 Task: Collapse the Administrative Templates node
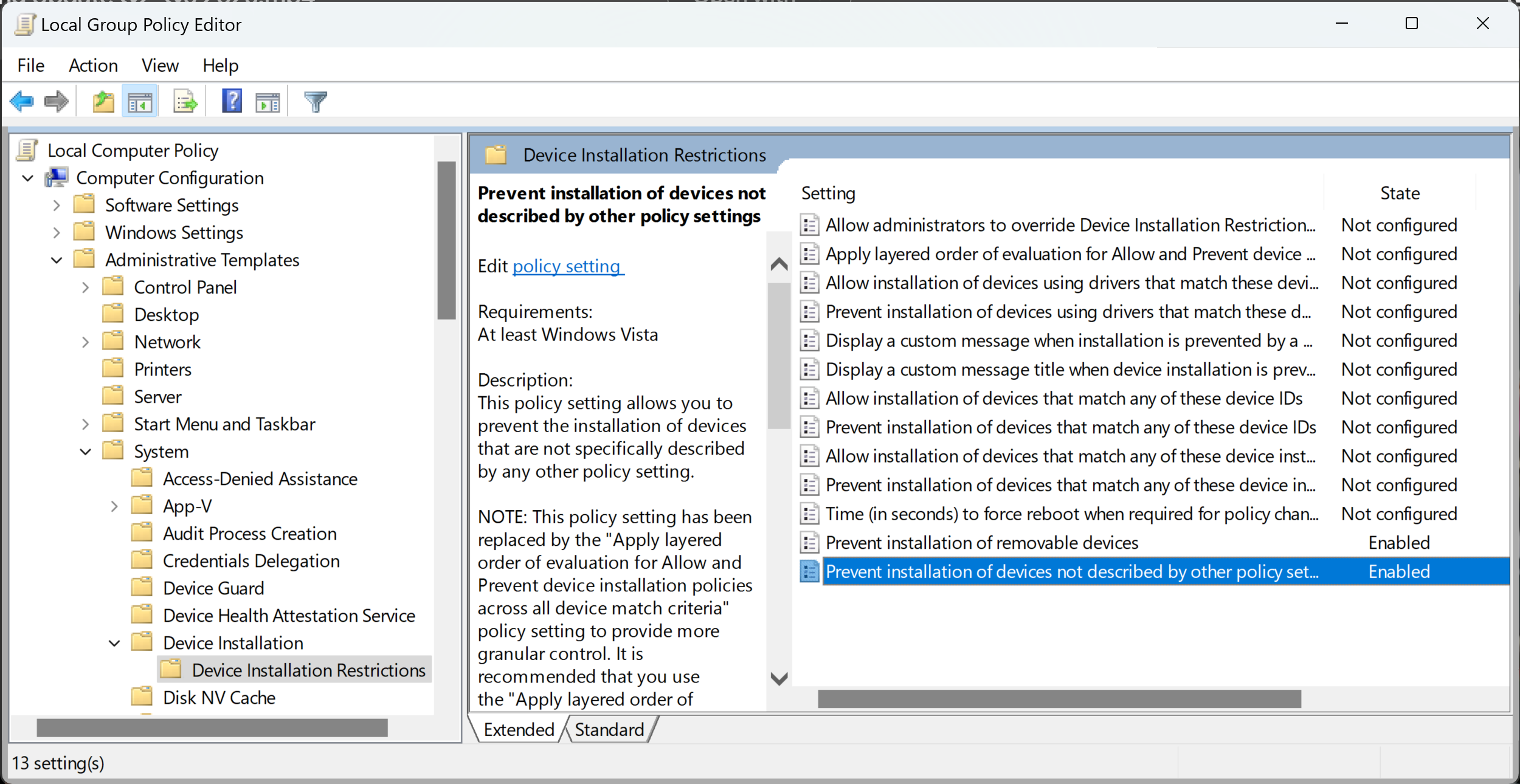(57, 260)
